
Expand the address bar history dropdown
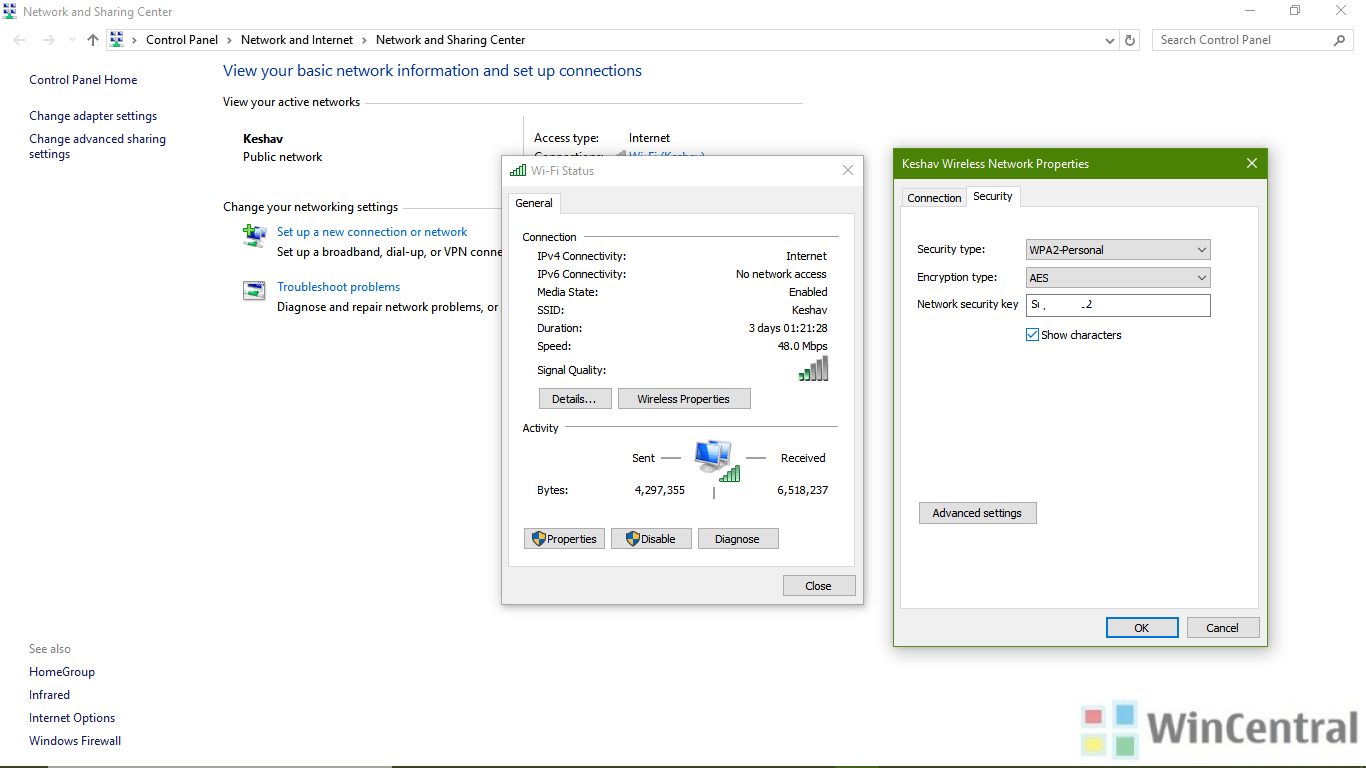(1110, 40)
